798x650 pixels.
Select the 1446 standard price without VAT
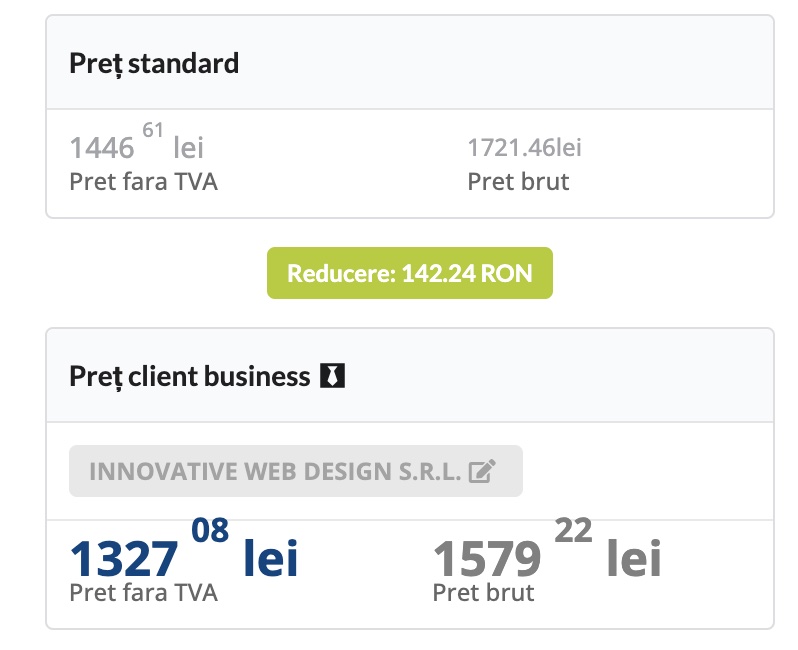coord(102,148)
